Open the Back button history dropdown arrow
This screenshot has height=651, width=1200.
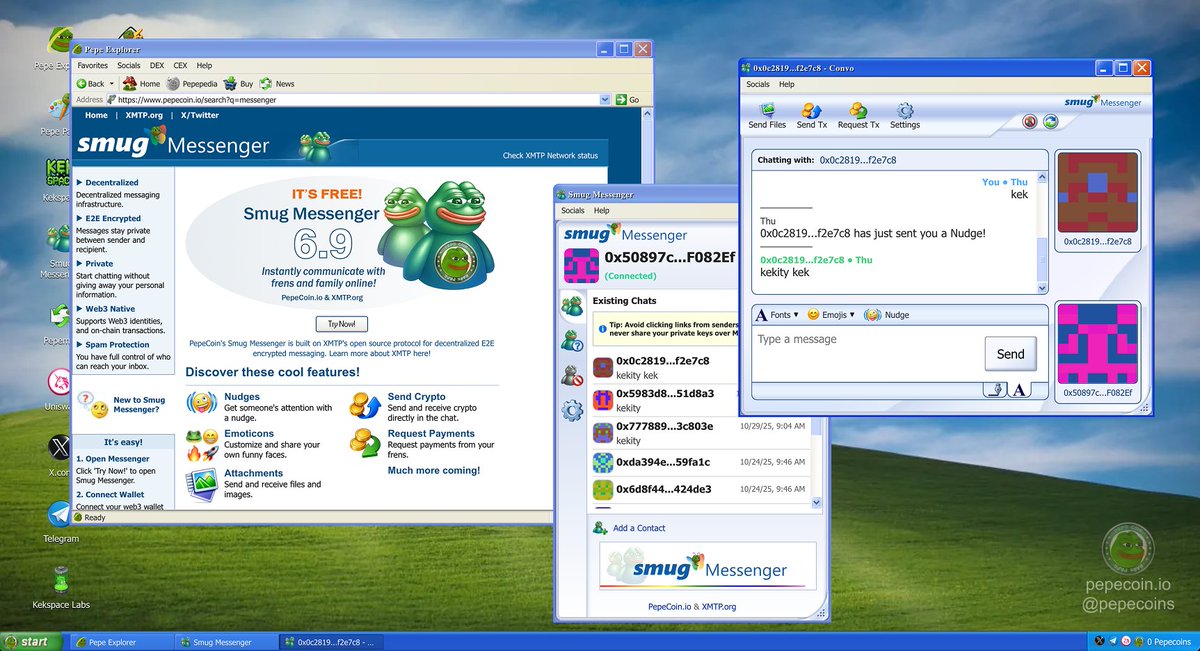112,84
